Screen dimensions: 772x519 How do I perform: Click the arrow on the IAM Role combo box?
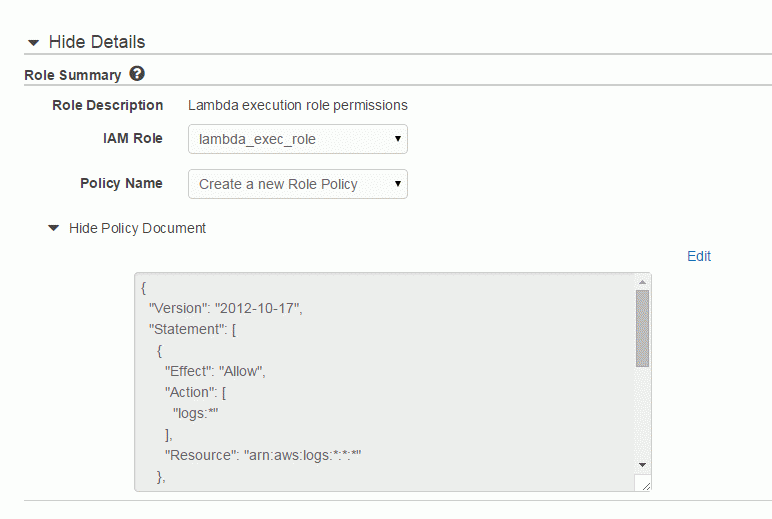click(x=398, y=139)
